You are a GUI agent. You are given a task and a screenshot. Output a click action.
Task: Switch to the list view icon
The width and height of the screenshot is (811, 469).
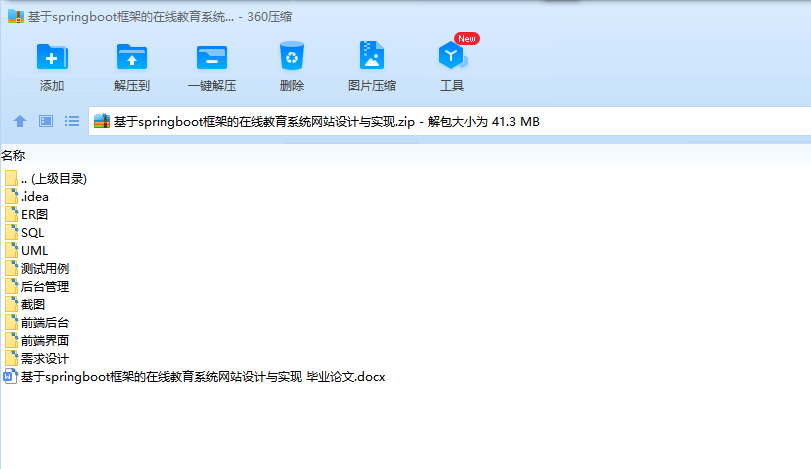72,122
